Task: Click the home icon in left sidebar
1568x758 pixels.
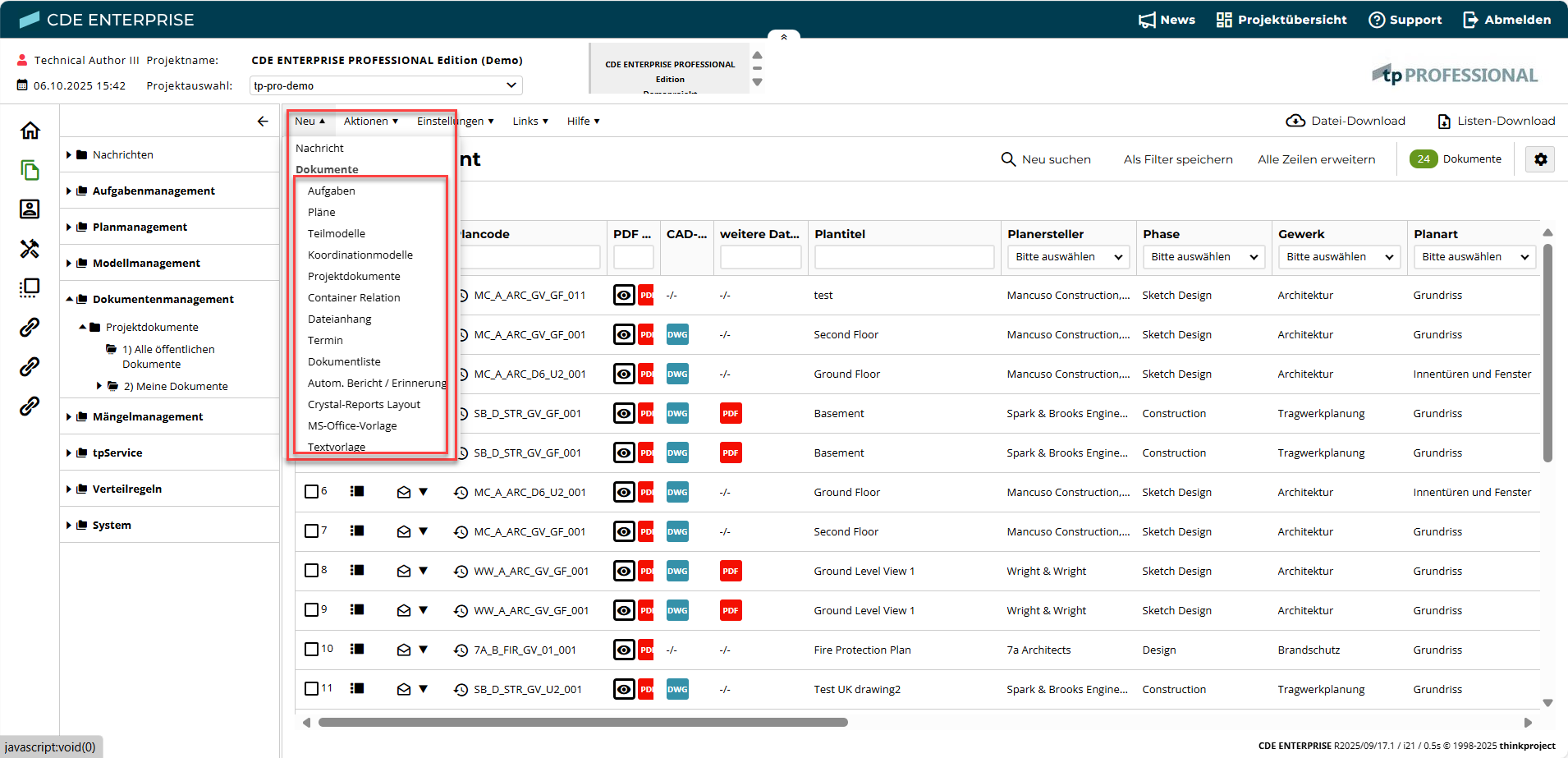Action: click(30, 131)
